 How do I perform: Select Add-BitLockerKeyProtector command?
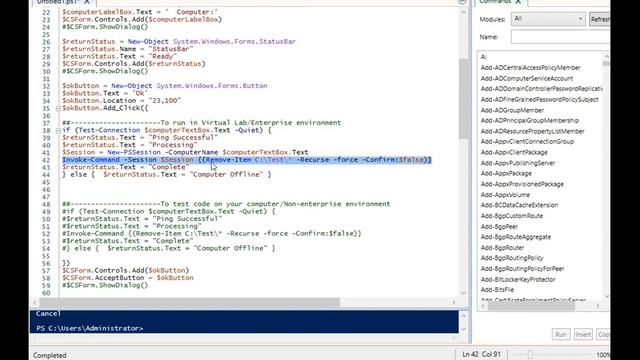[x=518, y=280]
